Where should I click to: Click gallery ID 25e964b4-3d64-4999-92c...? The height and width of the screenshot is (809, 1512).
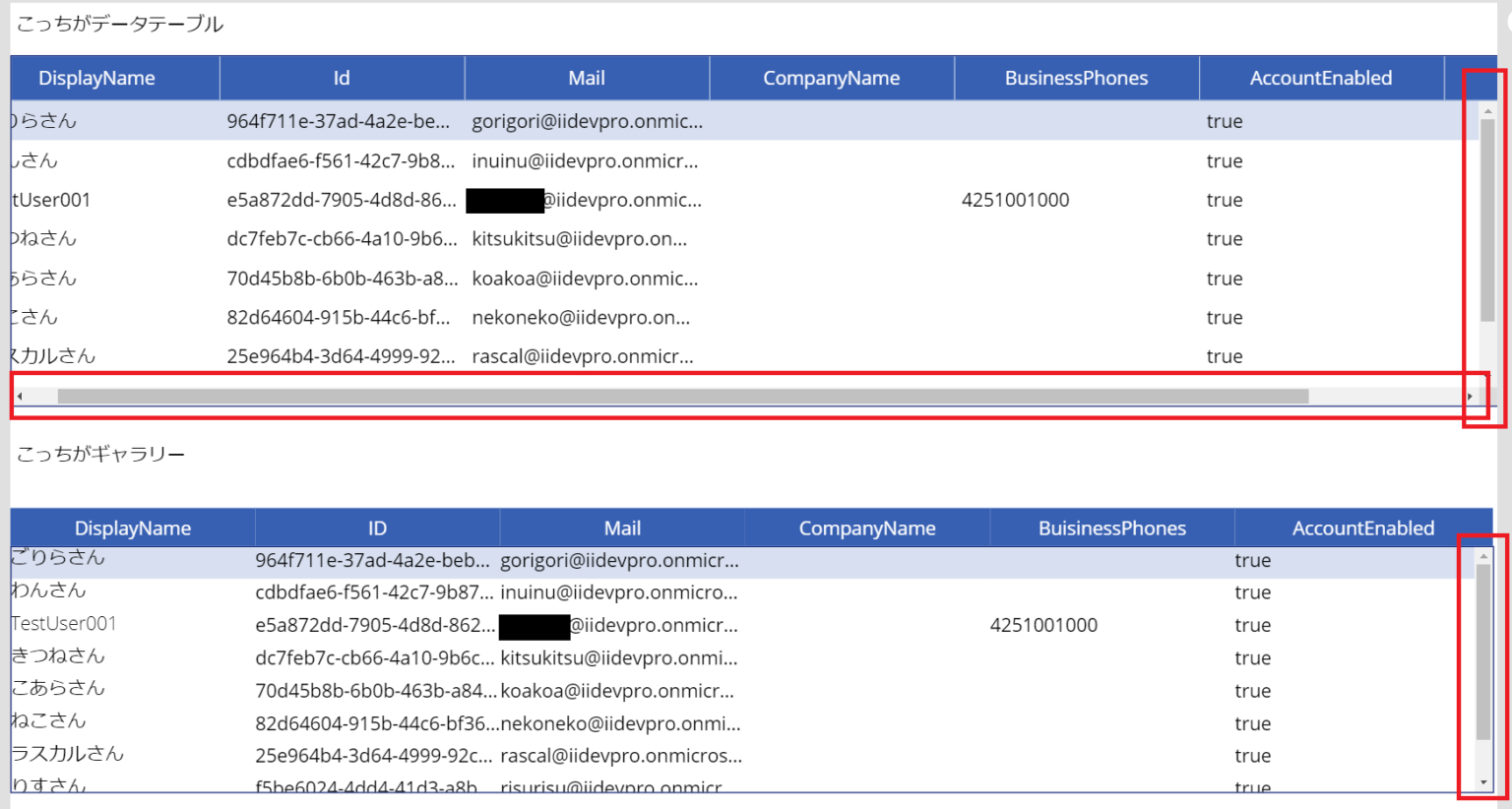coord(374,756)
